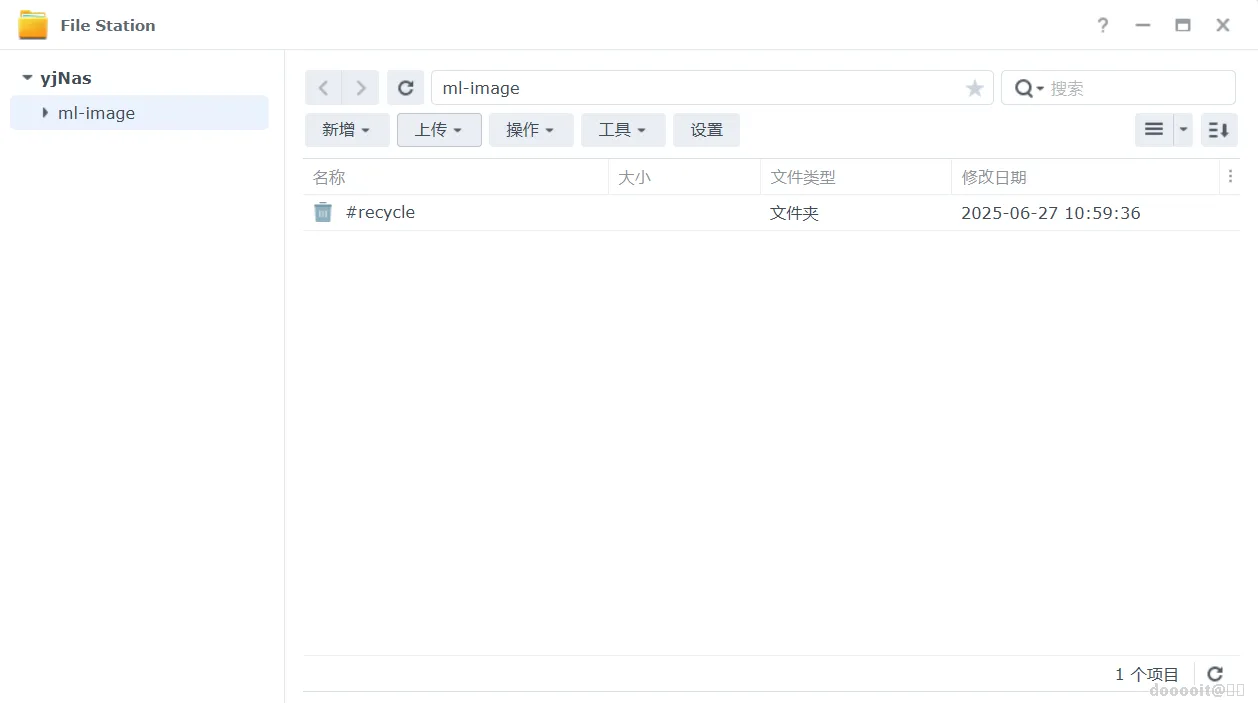1258x703 pixels.
Task: Expand the ml-image folder in sidebar
Action: click(43, 113)
